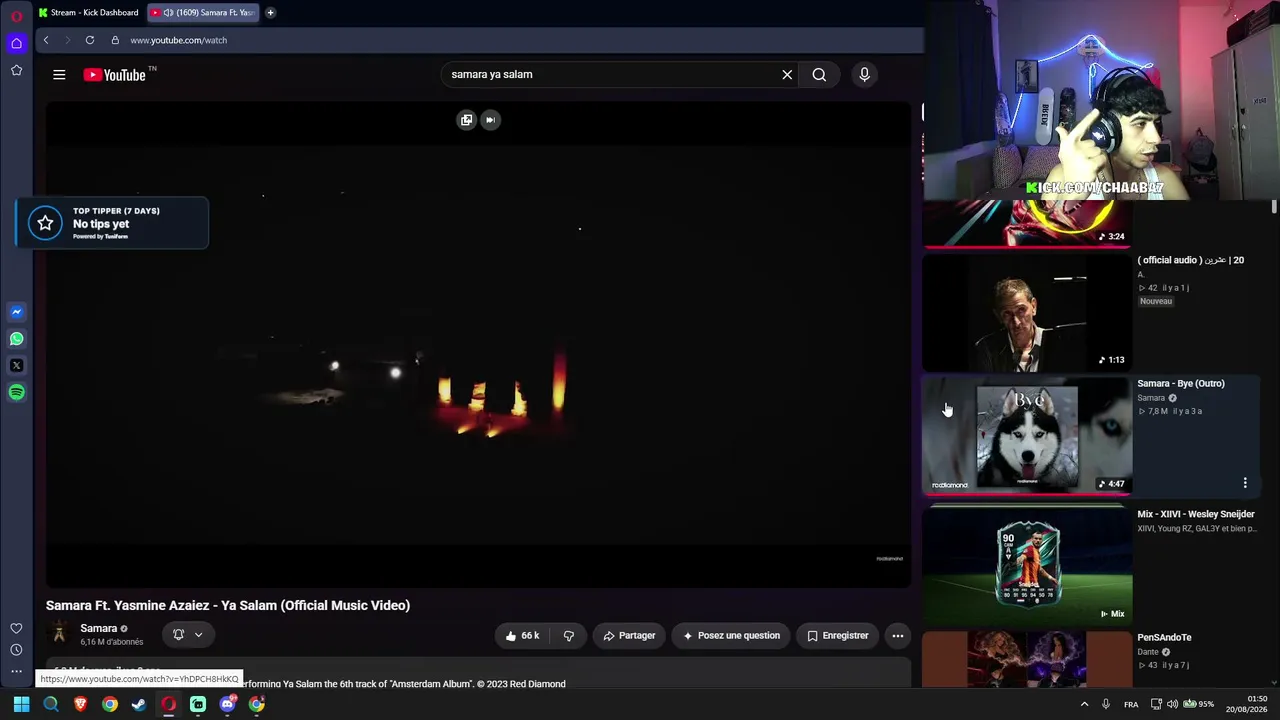Play the 1:13 official audio video thumbnail
1280x720 pixels.
click(x=1027, y=313)
